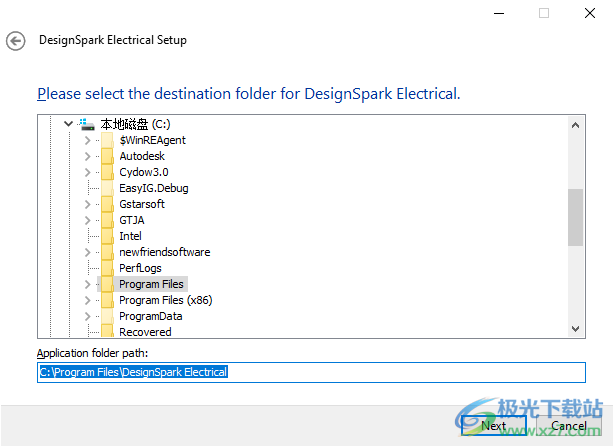
Task: Click the PerfLogs folder icon
Action: click(x=107, y=268)
